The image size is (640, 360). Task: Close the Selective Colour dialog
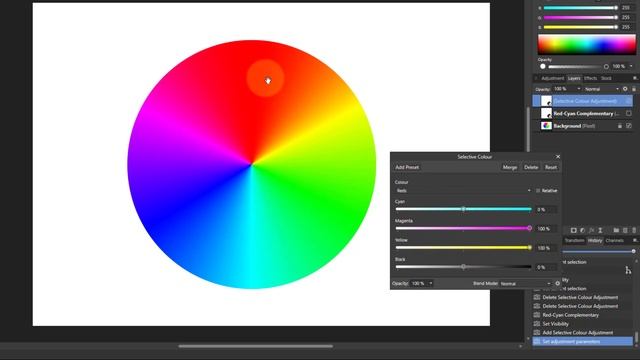[558, 157]
